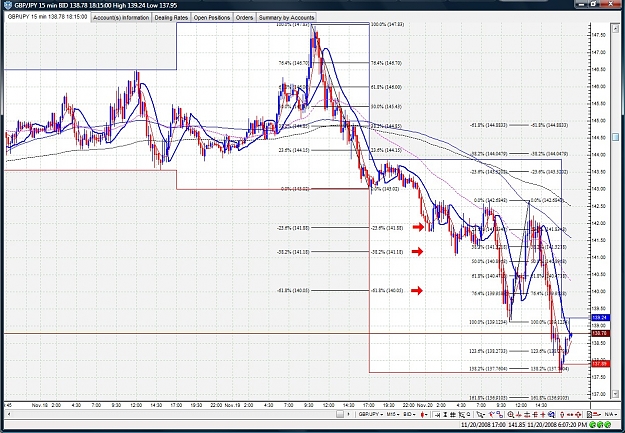Click the red-blue line drawing tool icon
The image size is (625, 433).
click(492, 414)
